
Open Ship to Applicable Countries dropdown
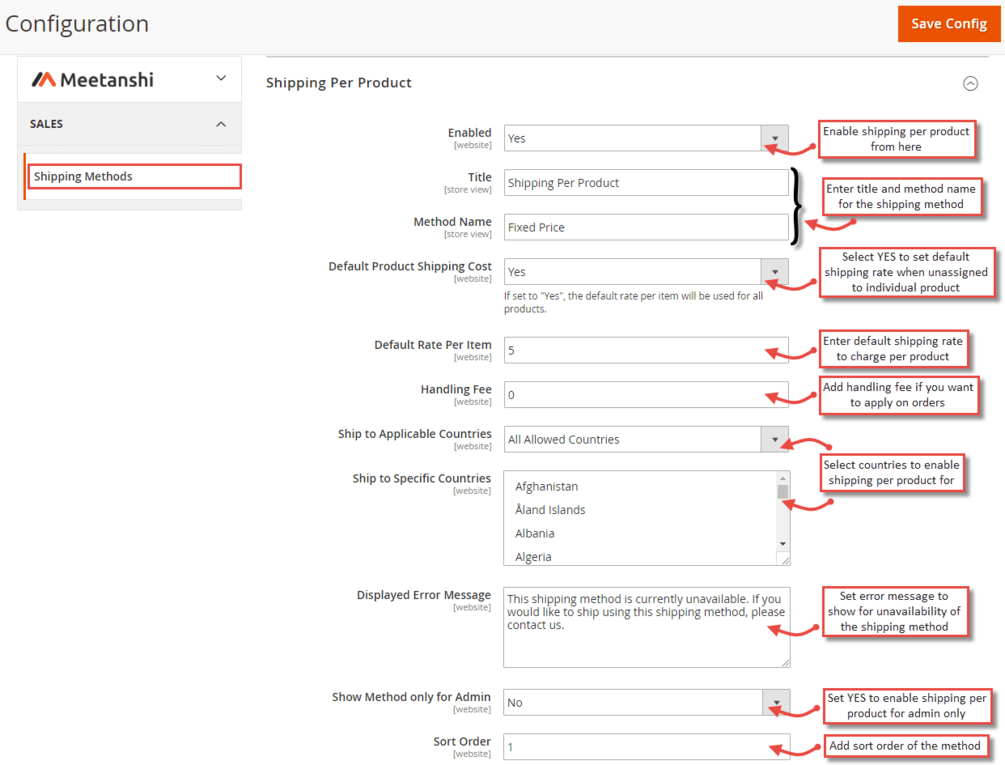point(646,439)
